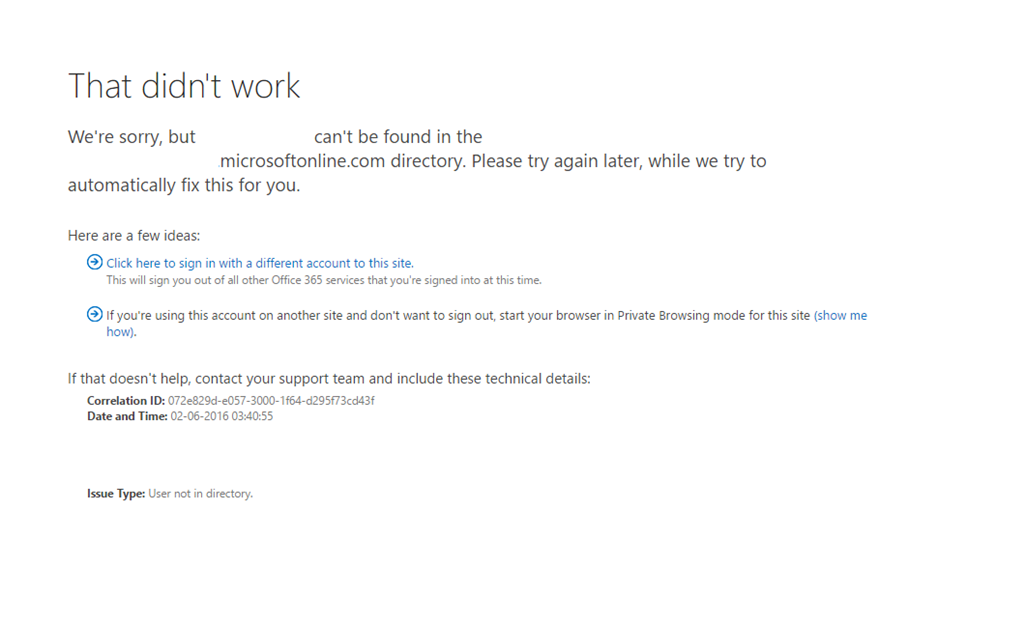
Task: Click the "Issue Type:" bold label
Action: (x=116, y=493)
